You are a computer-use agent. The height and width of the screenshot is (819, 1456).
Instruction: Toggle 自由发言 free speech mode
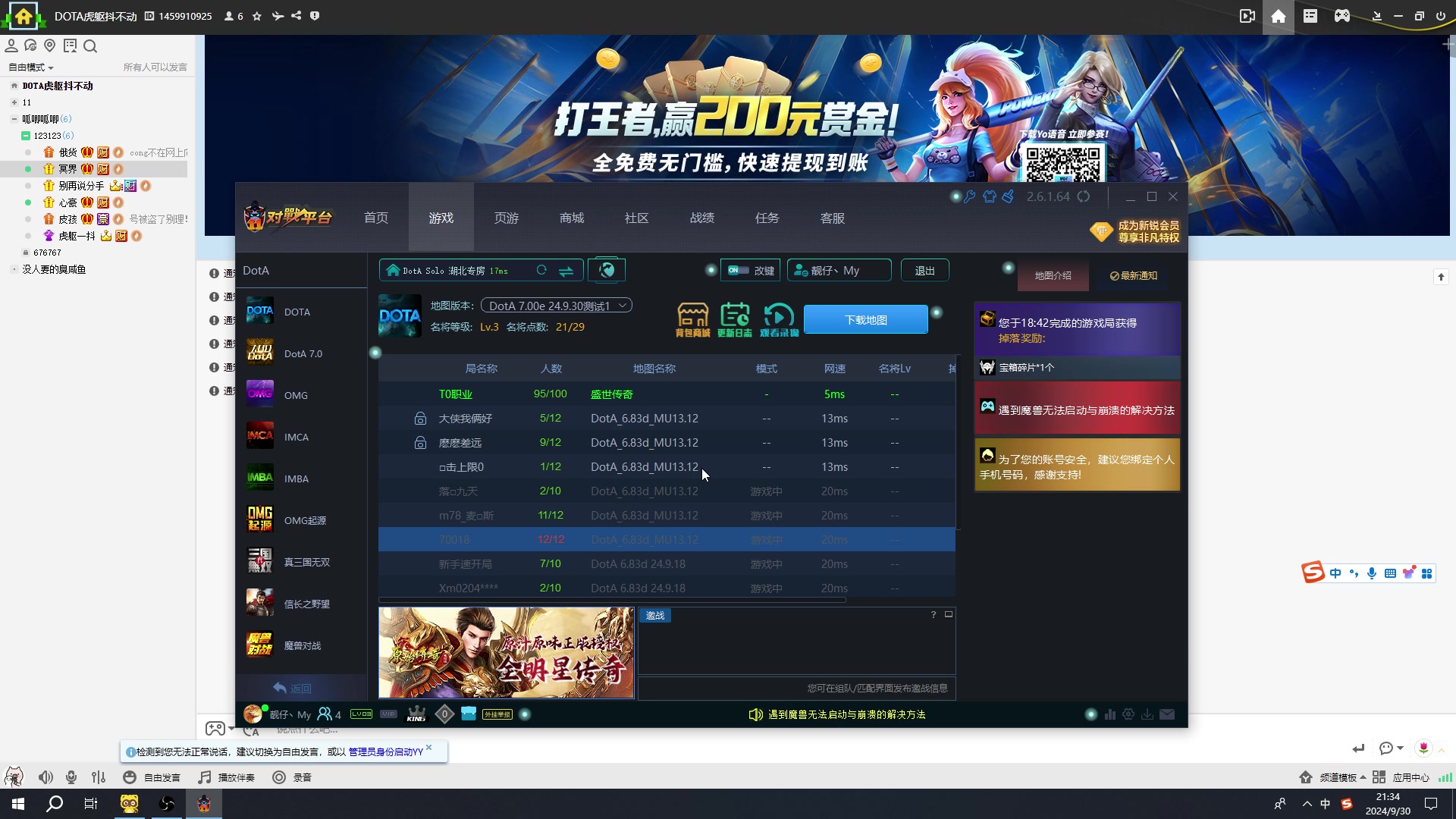click(x=152, y=777)
